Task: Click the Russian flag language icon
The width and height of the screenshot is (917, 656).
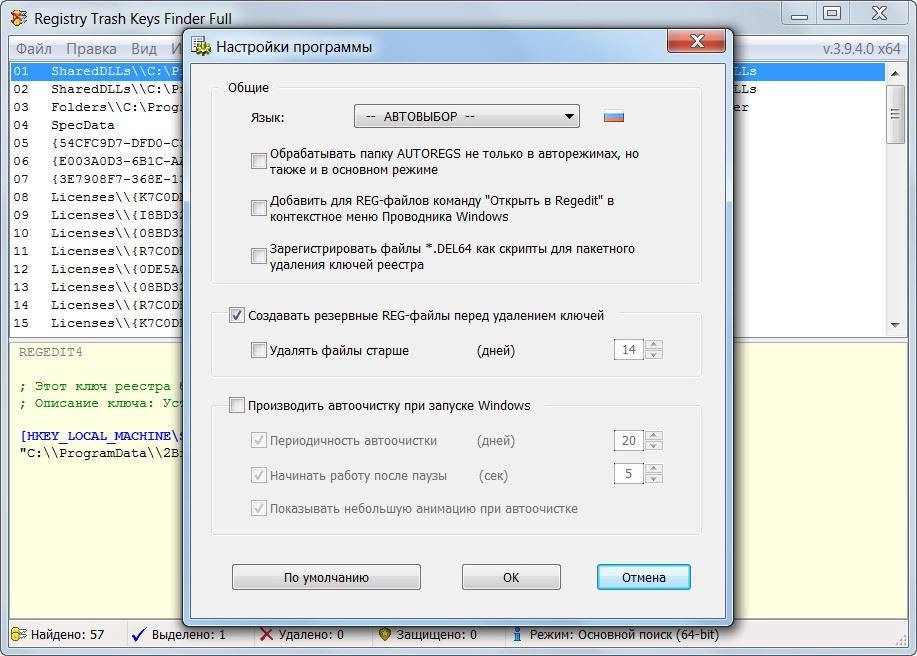Action: pos(613,117)
